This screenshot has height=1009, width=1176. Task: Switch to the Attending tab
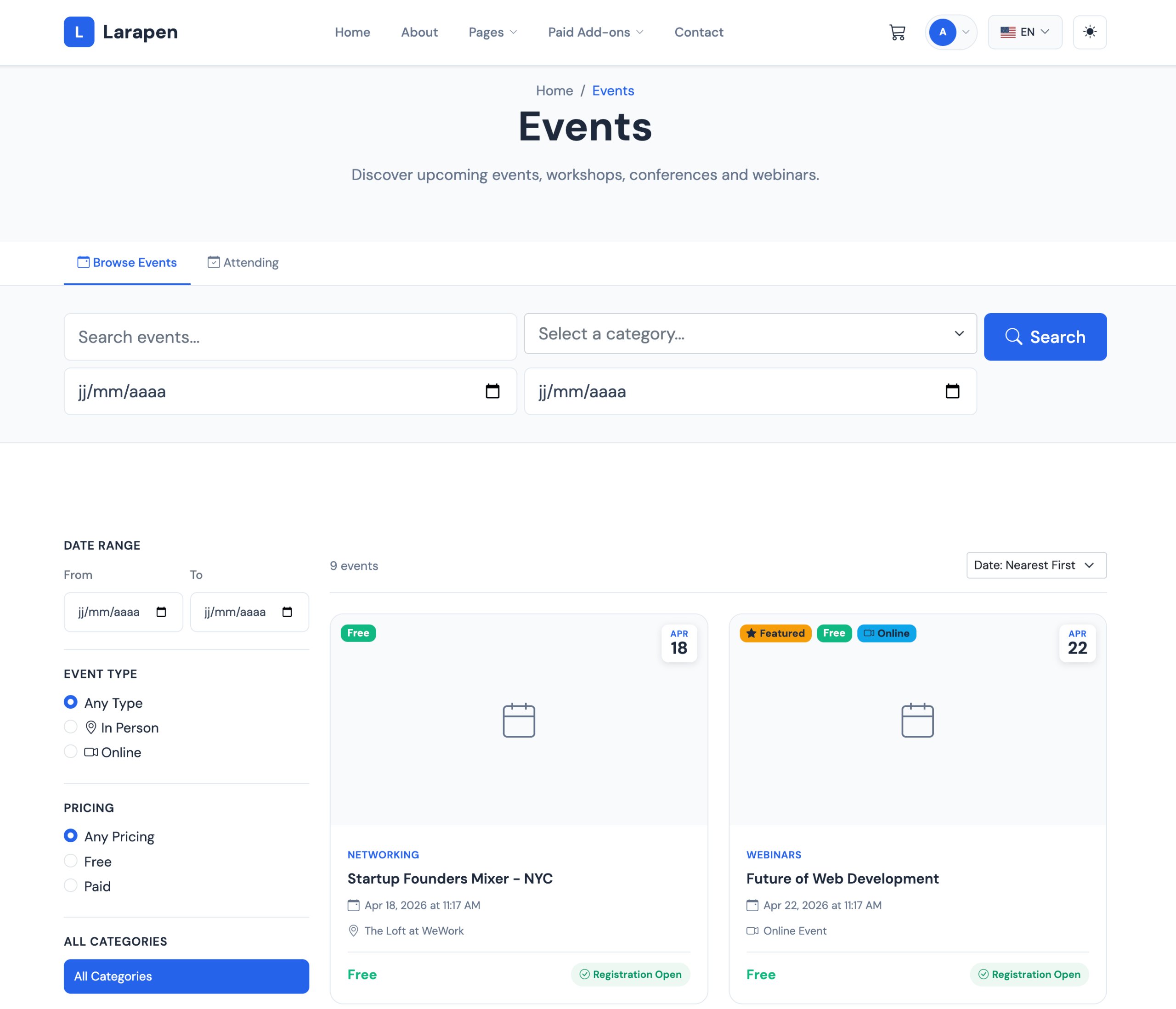pyautogui.click(x=243, y=263)
